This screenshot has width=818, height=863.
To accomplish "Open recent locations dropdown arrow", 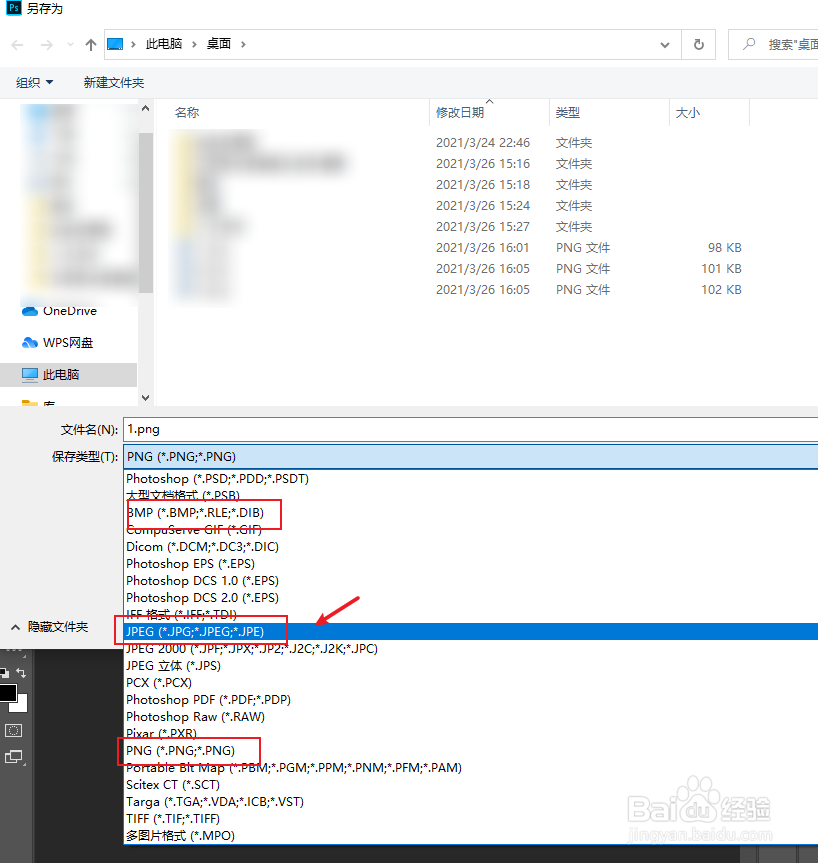I will [70, 45].
